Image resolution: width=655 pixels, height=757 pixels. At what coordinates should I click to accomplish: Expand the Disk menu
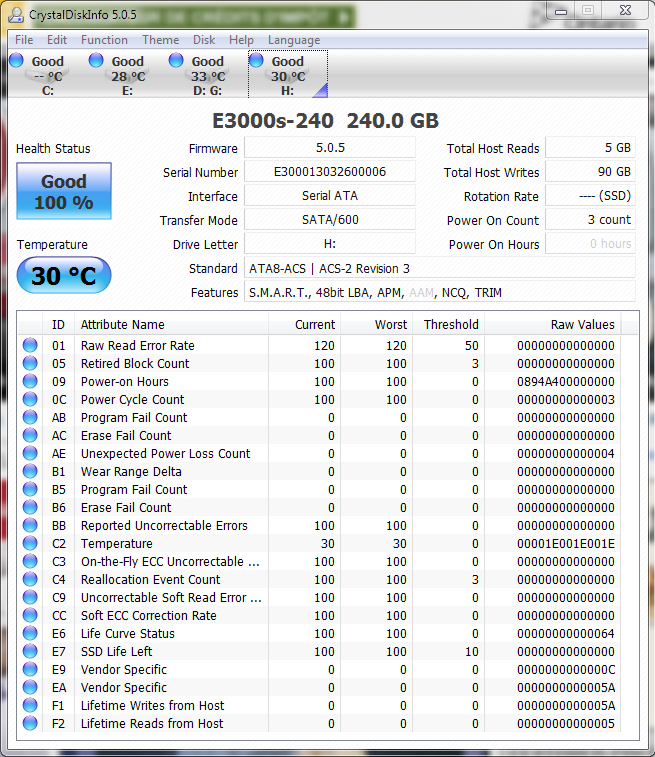[x=204, y=40]
